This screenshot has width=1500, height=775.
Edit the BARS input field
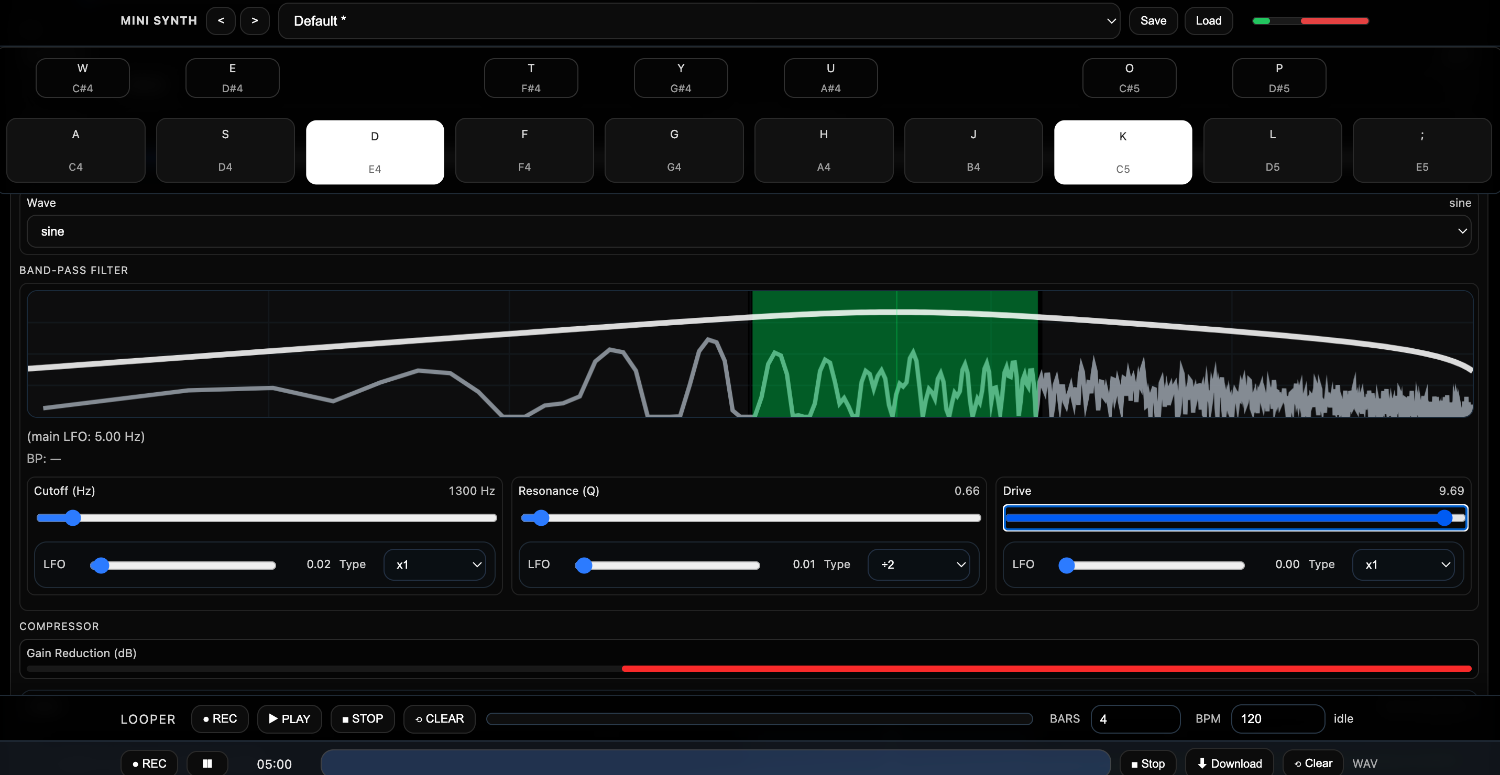click(x=1136, y=719)
